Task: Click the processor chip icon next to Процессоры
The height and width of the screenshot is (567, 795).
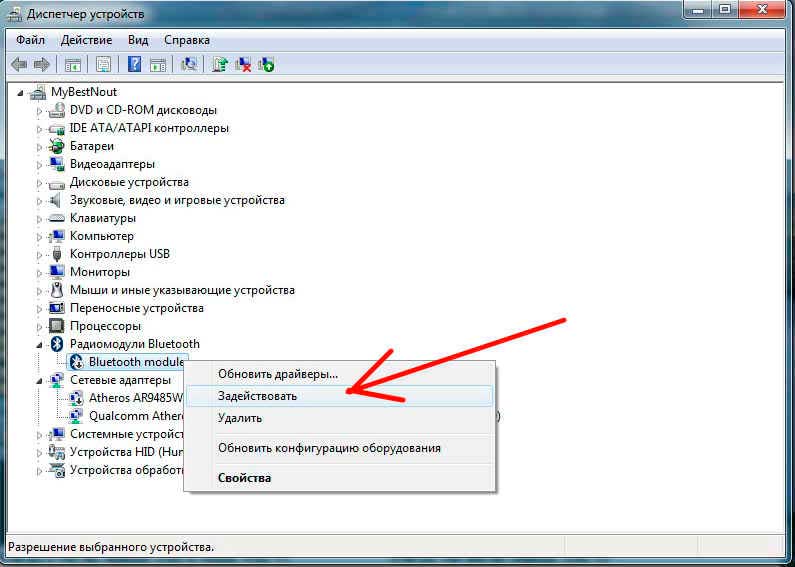Action: [56, 326]
